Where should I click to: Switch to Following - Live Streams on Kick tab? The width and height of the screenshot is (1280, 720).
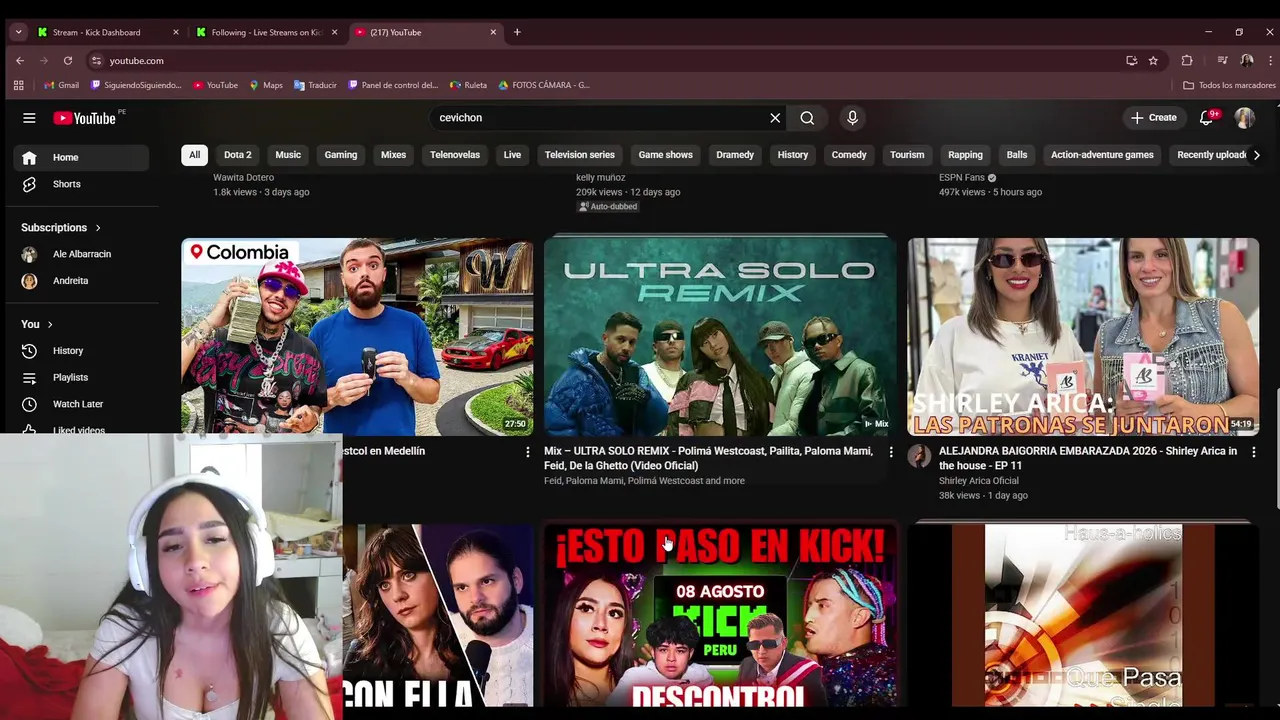(x=265, y=32)
